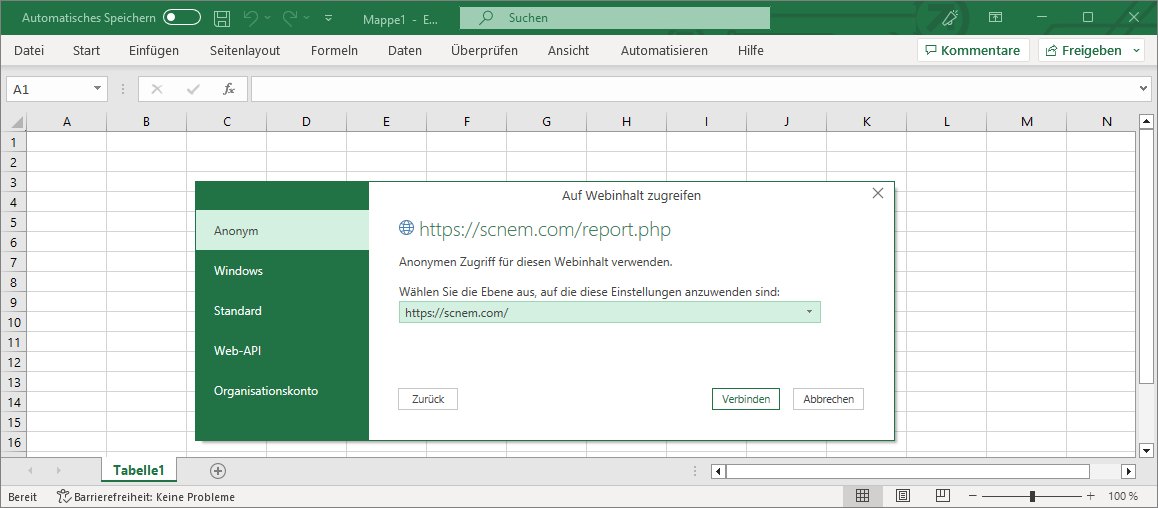The width and height of the screenshot is (1158, 508).
Task: Select the Standard authentication option
Action: (282, 310)
